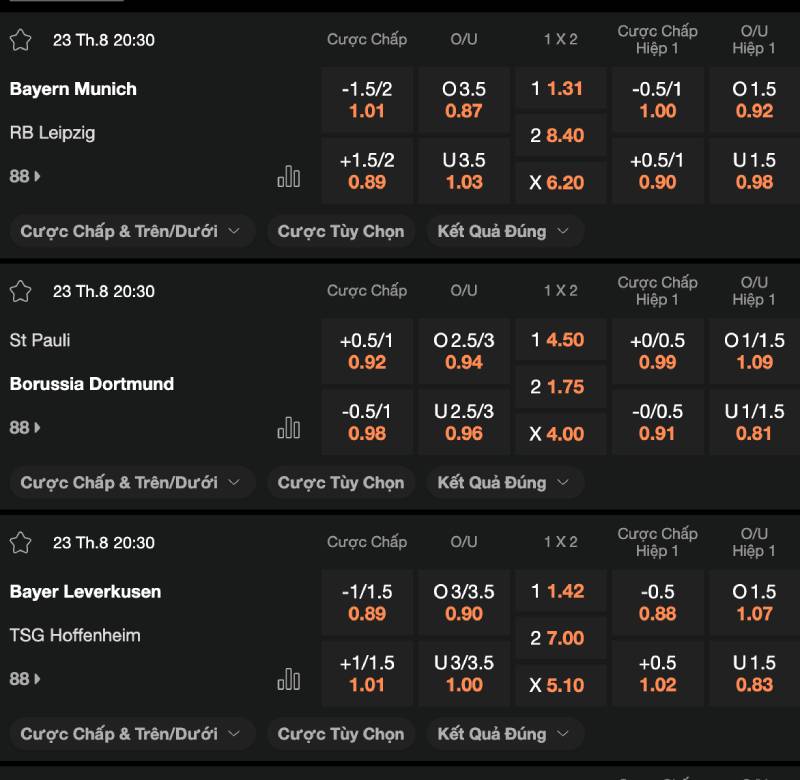This screenshot has height=780, width=800.
Task: Star the St Pauli vs Dortmund match
Action: click(20, 291)
